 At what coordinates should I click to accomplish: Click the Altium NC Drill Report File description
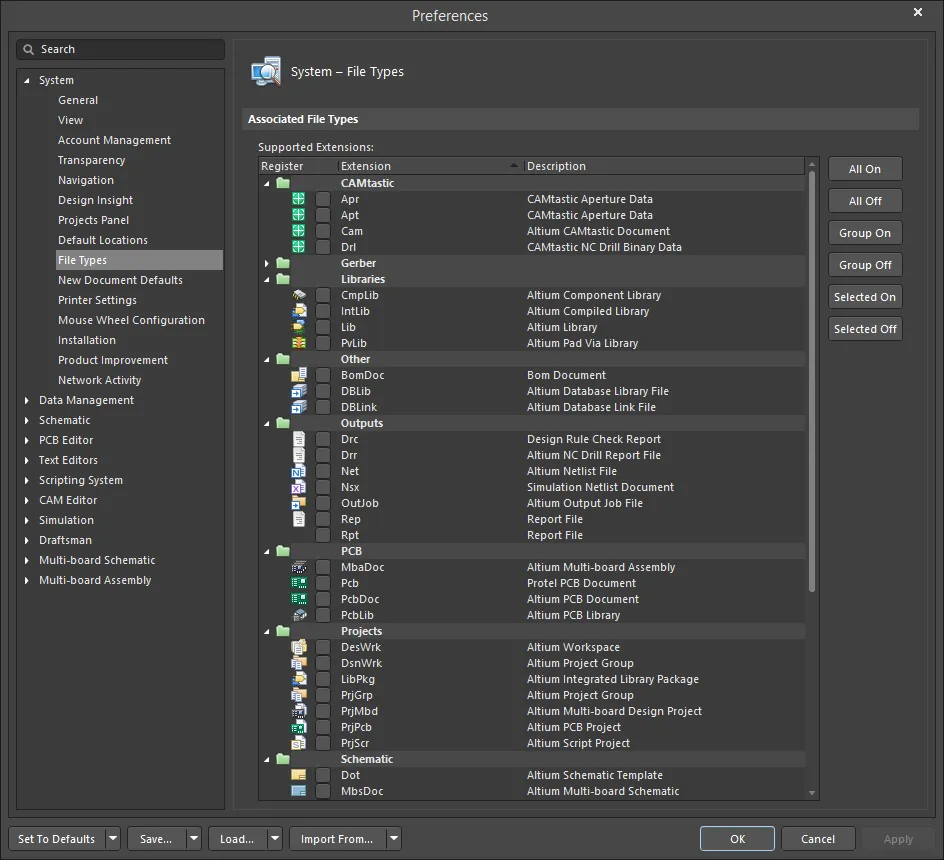pyautogui.click(x=594, y=455)
